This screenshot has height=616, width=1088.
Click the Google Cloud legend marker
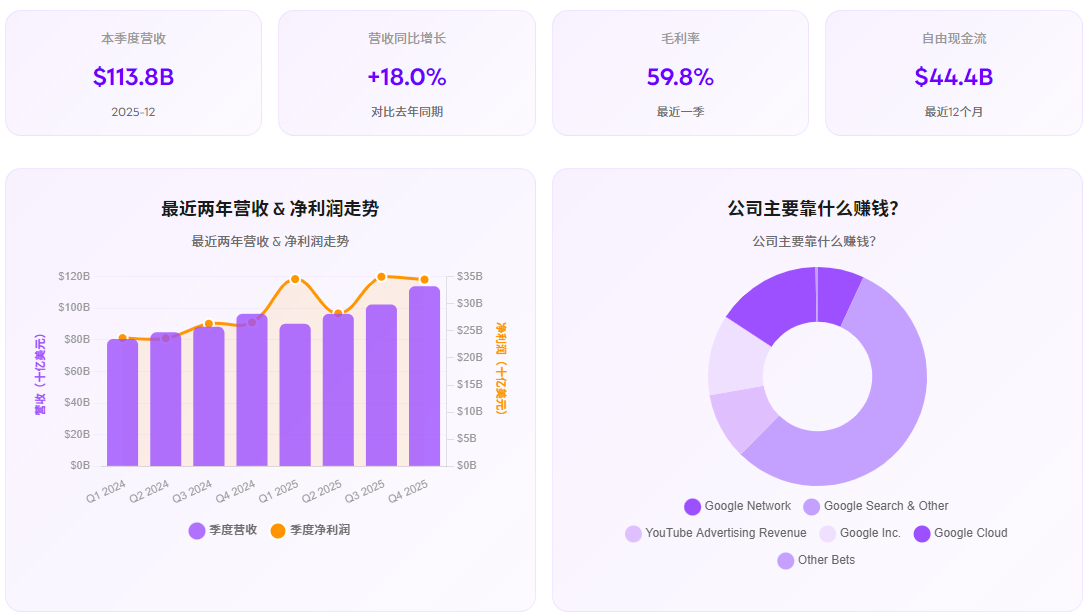point(921,532)
